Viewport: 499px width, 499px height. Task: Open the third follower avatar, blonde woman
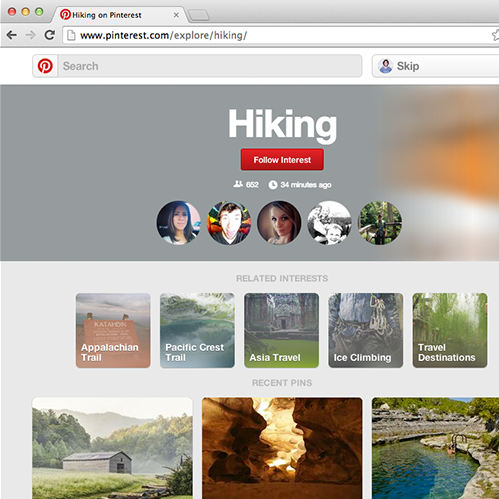coord(279,222)
